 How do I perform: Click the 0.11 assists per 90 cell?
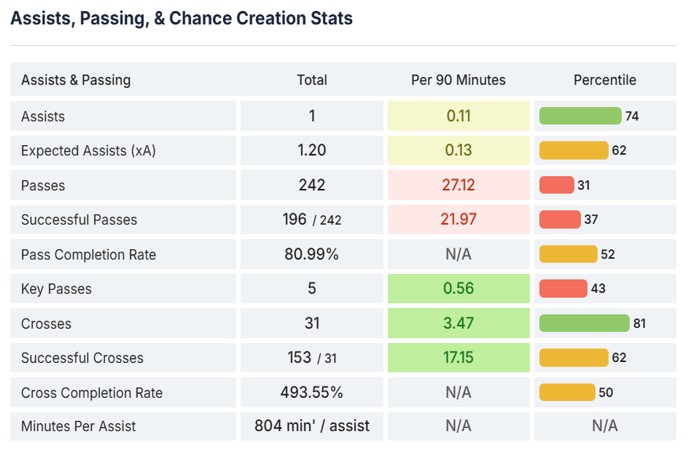coord(458,116)
